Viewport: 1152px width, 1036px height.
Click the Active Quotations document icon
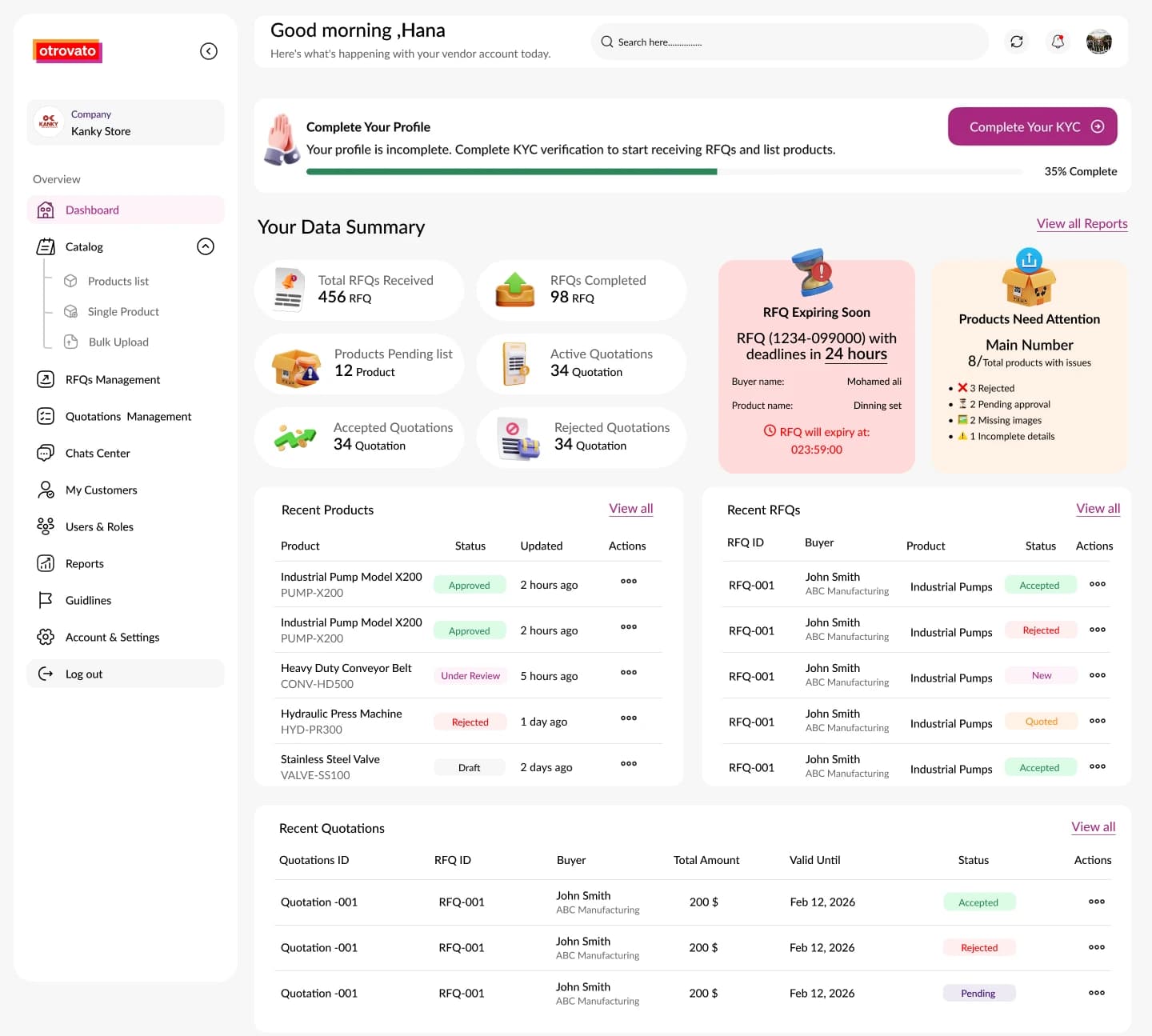click(x=515, y=364)
